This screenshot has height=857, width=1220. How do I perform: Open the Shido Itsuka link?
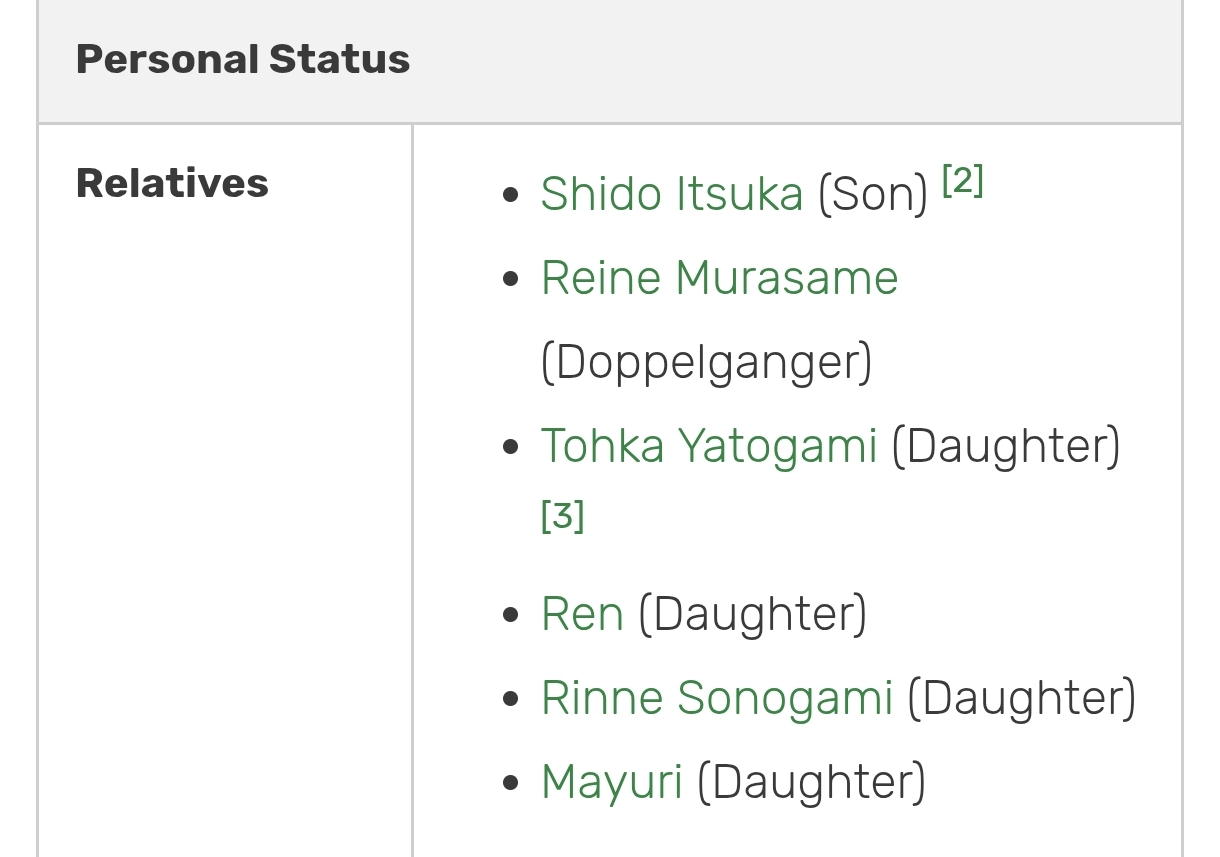(x=671, y=194)
